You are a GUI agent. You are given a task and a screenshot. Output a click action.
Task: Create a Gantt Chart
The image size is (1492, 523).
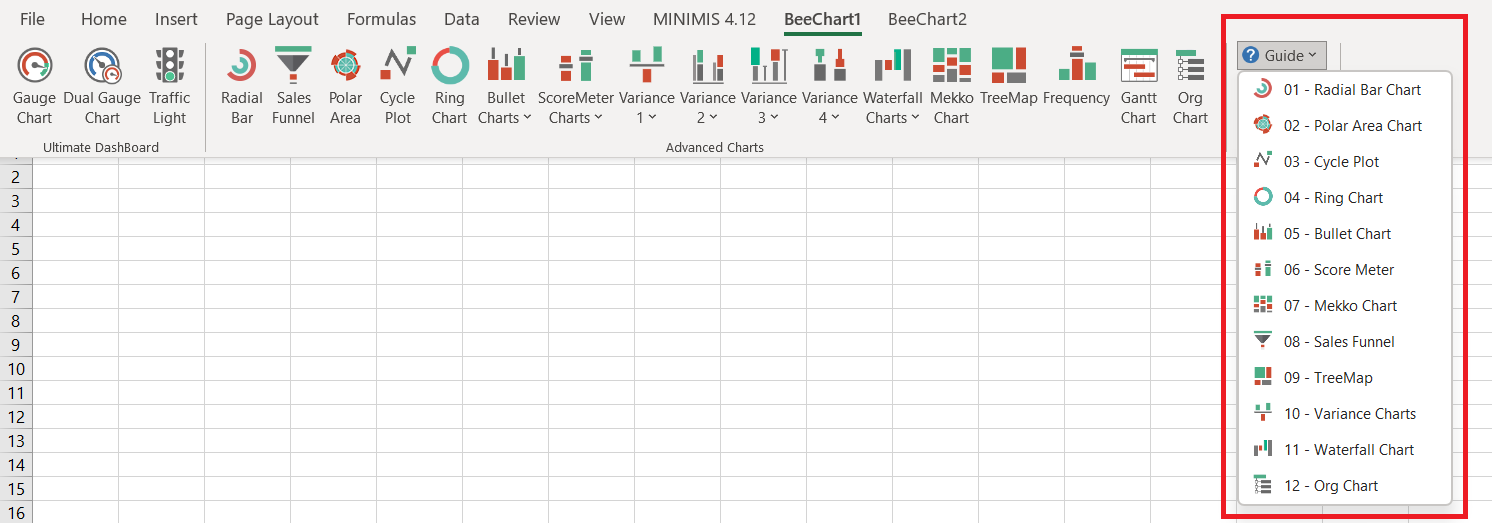[x=1138, y=86]
